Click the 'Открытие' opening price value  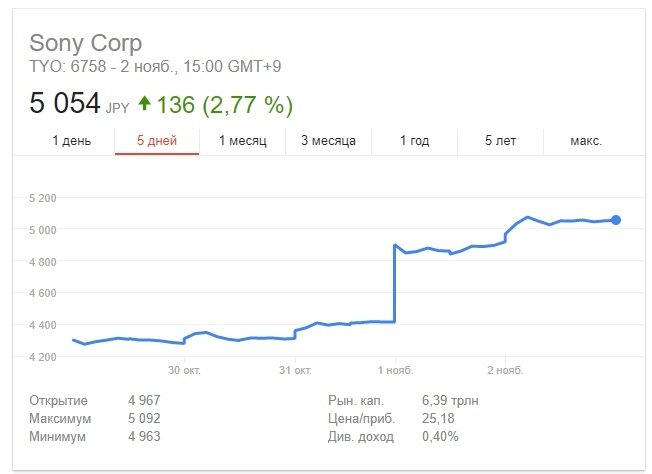[143, 401]
